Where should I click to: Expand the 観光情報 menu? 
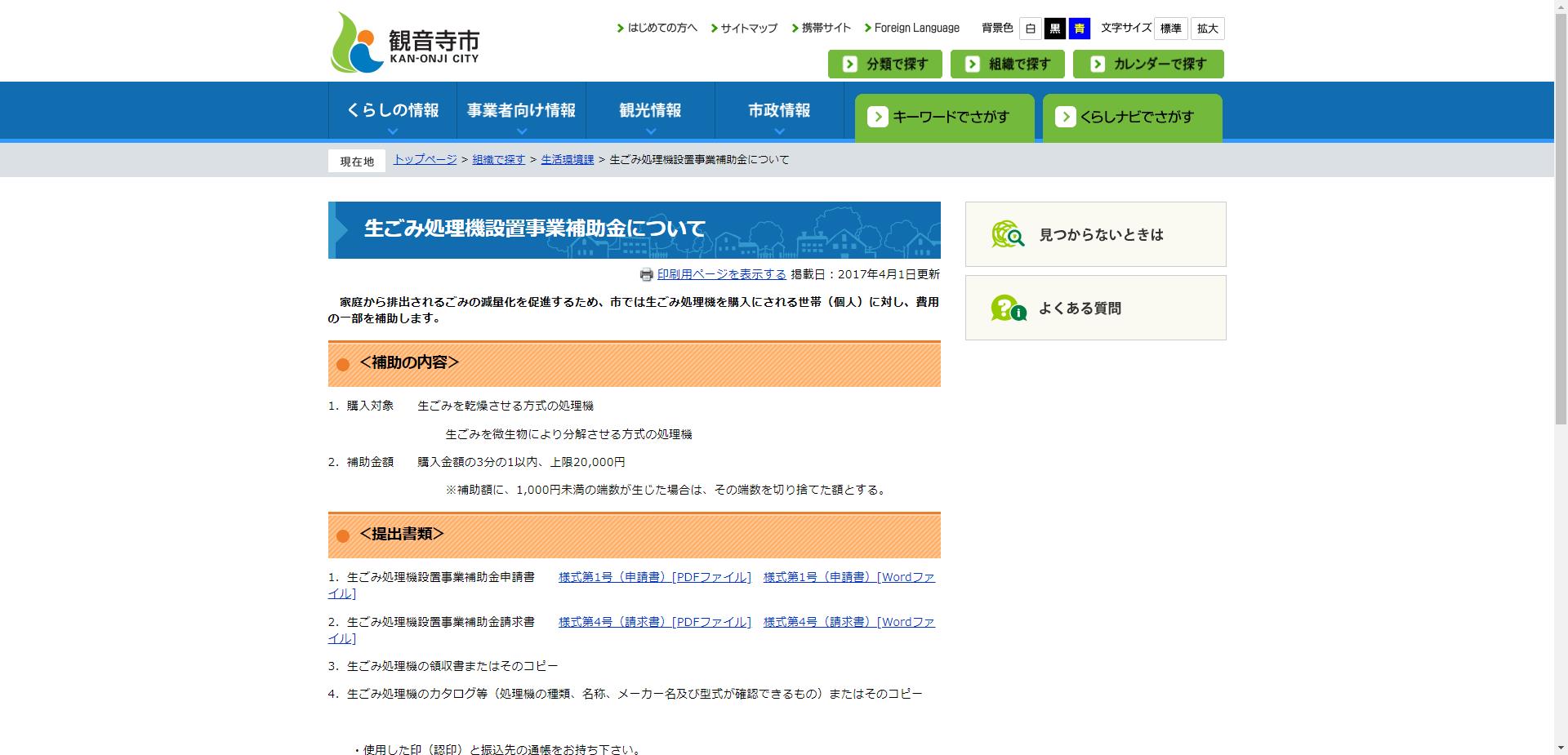point(650,110)
